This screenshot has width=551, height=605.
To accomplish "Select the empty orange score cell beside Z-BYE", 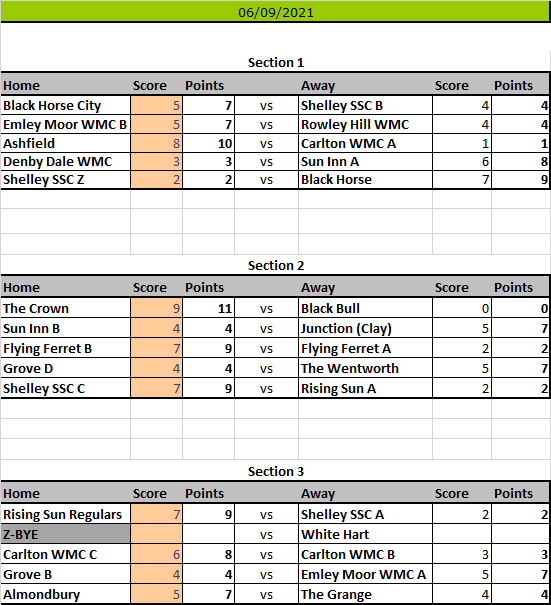I will [x=156, y=534].
